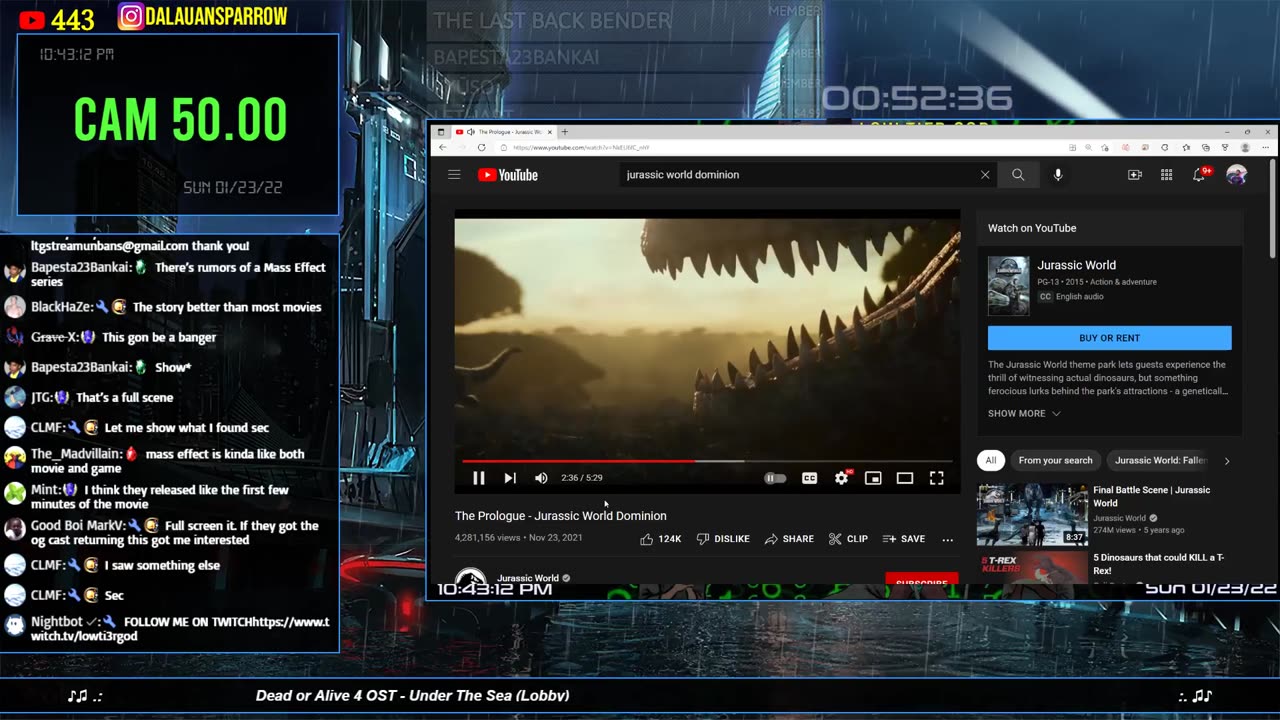
Task: Start voice search with microphone
Action: click(1058, 175)
